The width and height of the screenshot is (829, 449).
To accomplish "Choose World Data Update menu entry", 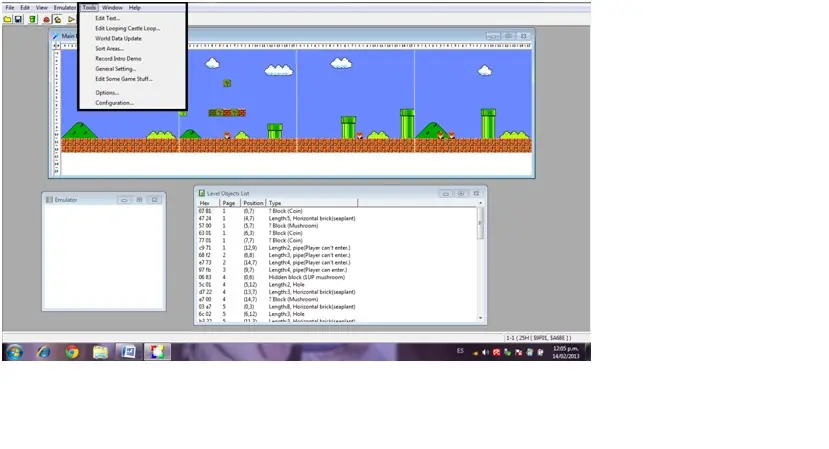I will coord(118,38).
